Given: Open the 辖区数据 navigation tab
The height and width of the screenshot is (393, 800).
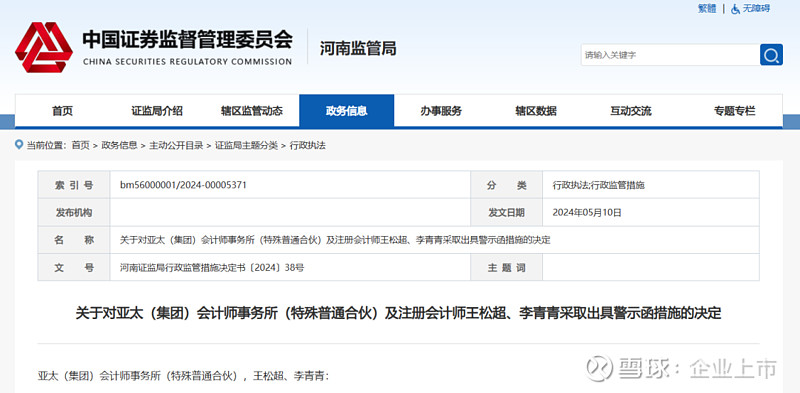Looking at the screenshot, I should (x=536, y=111).
